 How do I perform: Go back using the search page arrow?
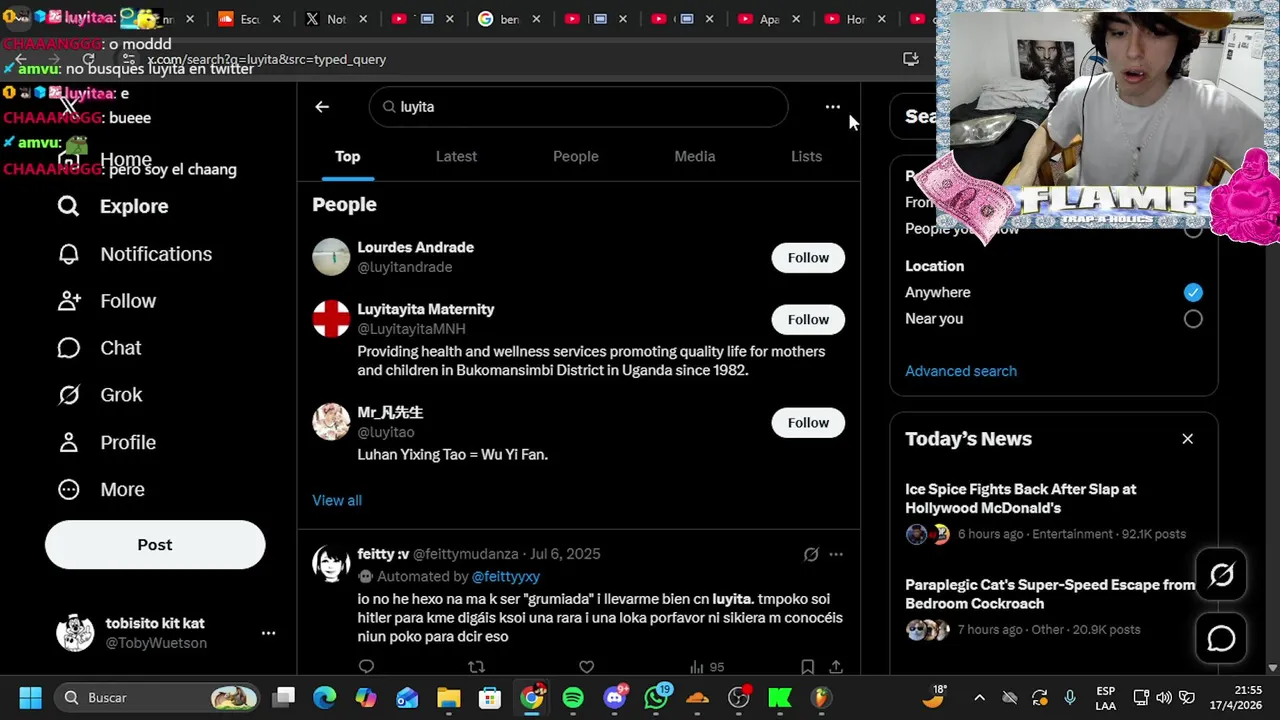pyautogui.click(x=322, y=107)
